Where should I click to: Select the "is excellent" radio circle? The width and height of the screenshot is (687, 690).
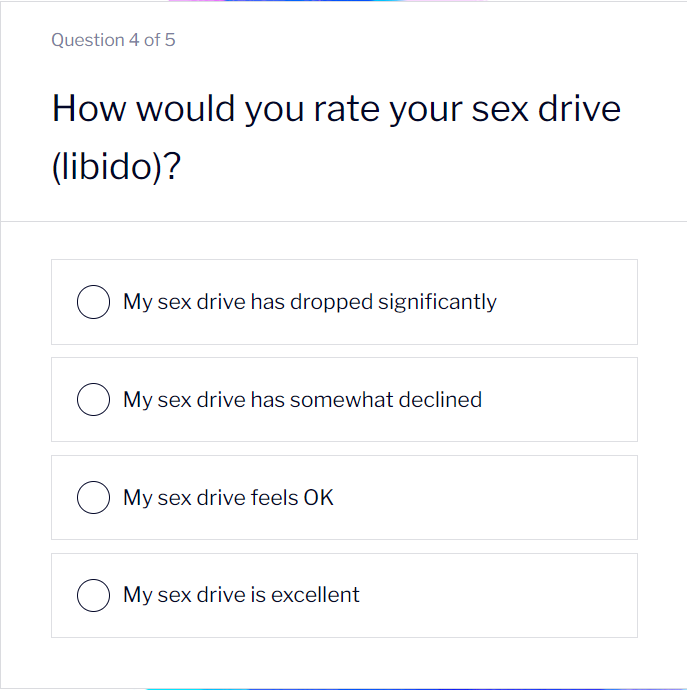point(93,595)
